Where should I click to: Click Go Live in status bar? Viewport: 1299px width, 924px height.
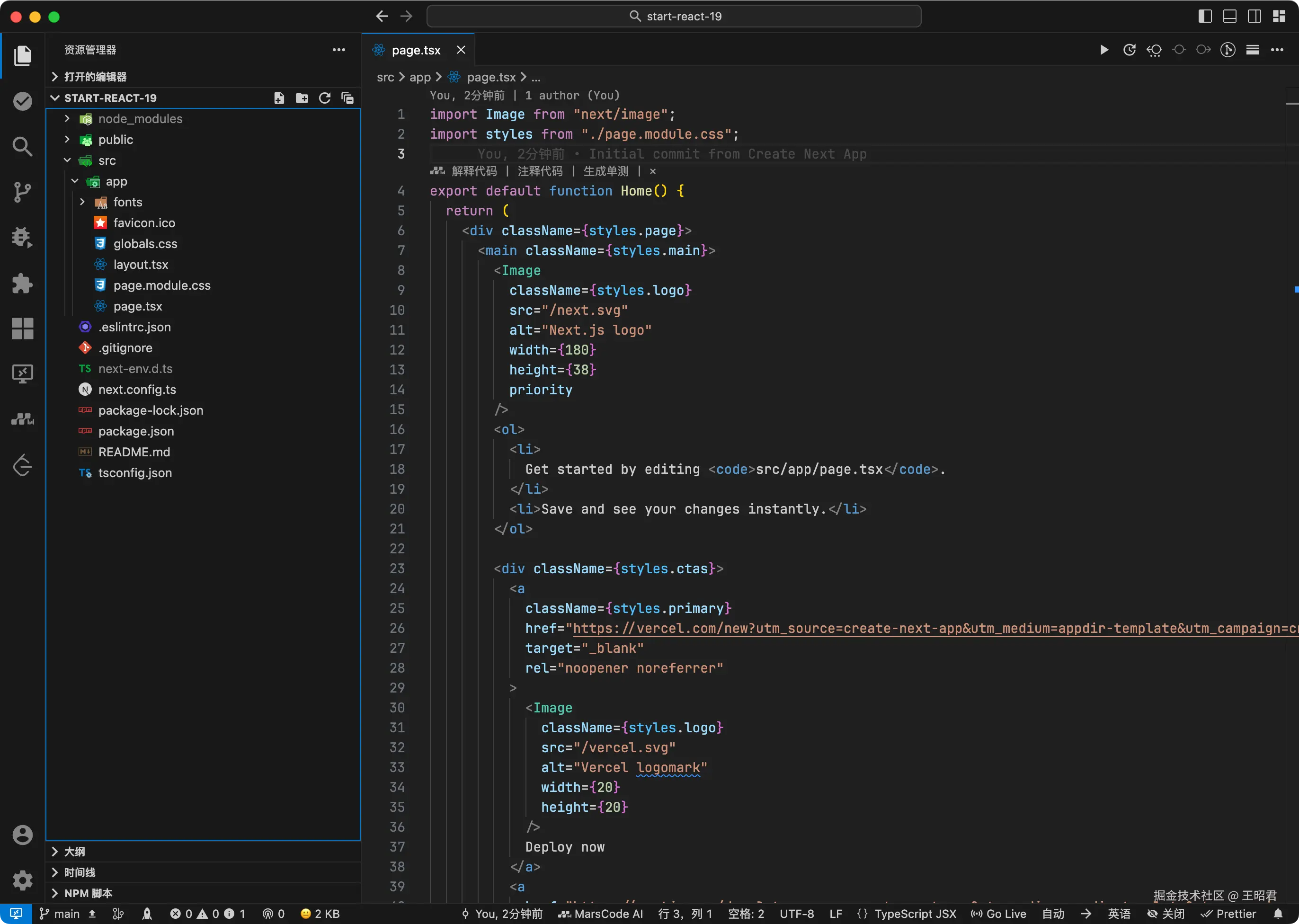point(998,914)
